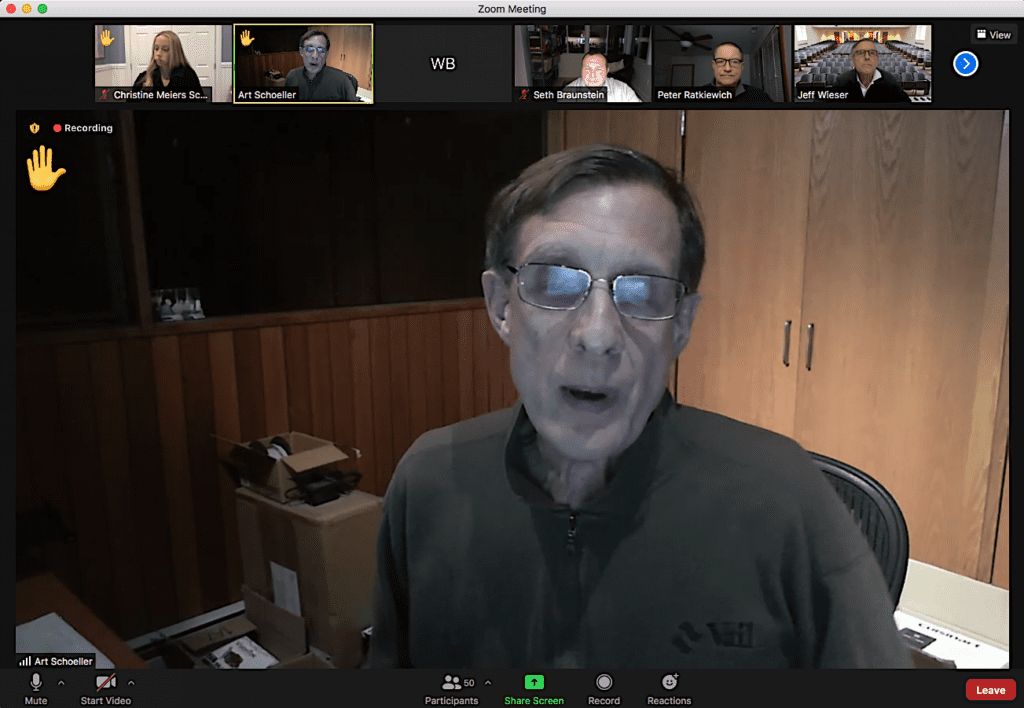This screenshot has width=1024, height=708.
Task: Click the encryption shield icon
Action: pyautogui.click(x=34, y=128)
